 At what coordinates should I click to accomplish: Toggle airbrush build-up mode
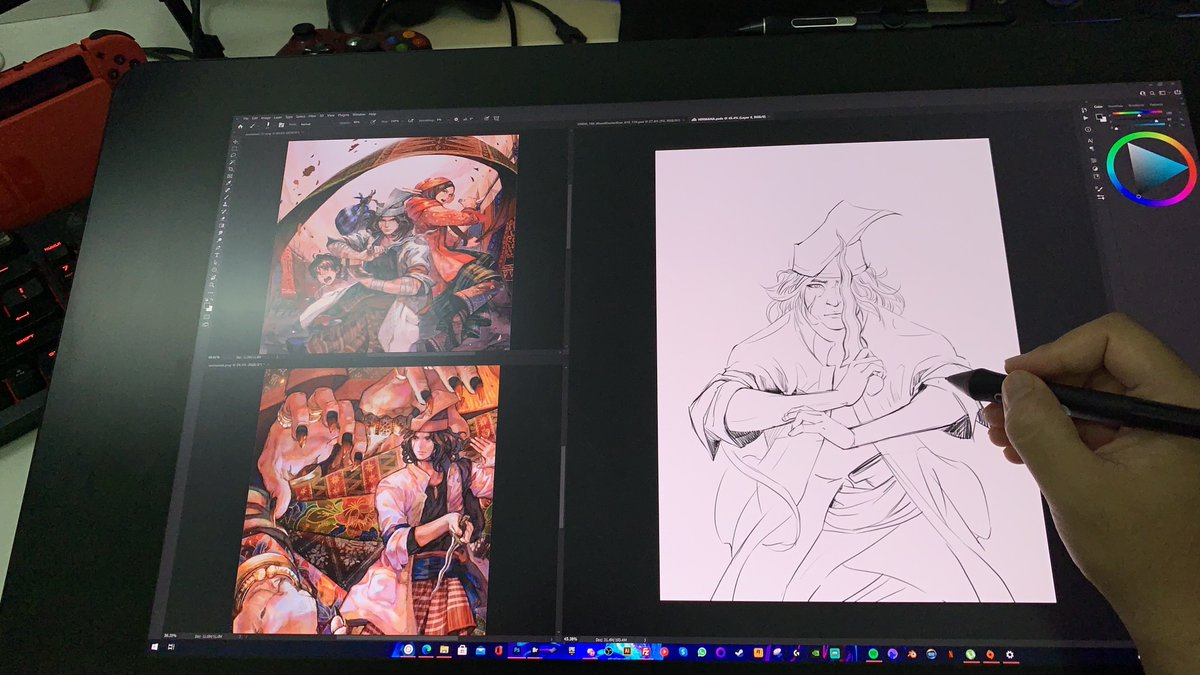coord(410,121)
